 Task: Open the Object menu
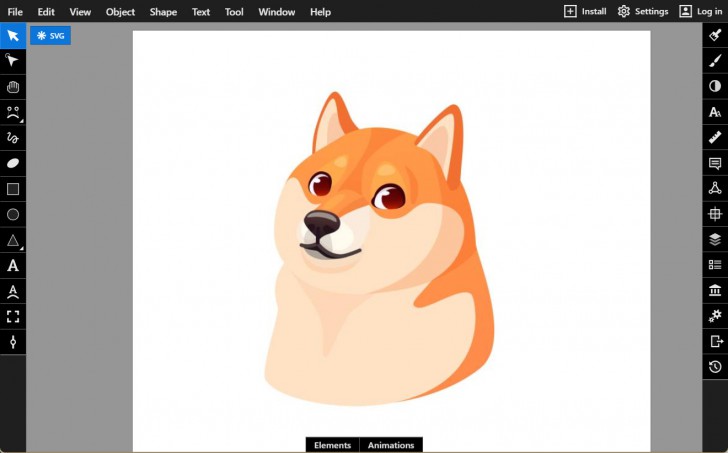click(120, 12)
